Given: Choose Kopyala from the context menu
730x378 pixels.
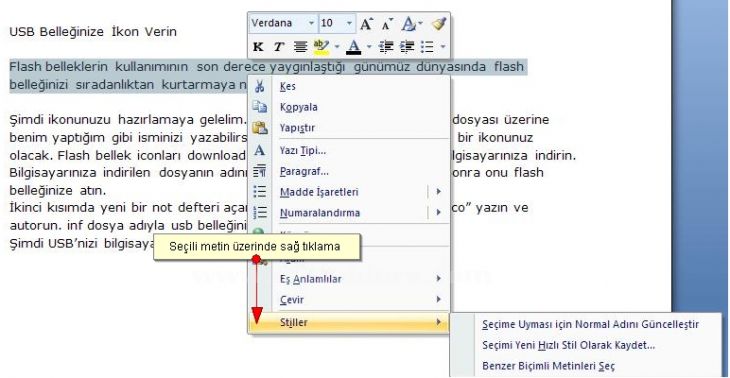Looking at the screenshot, I should [x=349, y=107].
